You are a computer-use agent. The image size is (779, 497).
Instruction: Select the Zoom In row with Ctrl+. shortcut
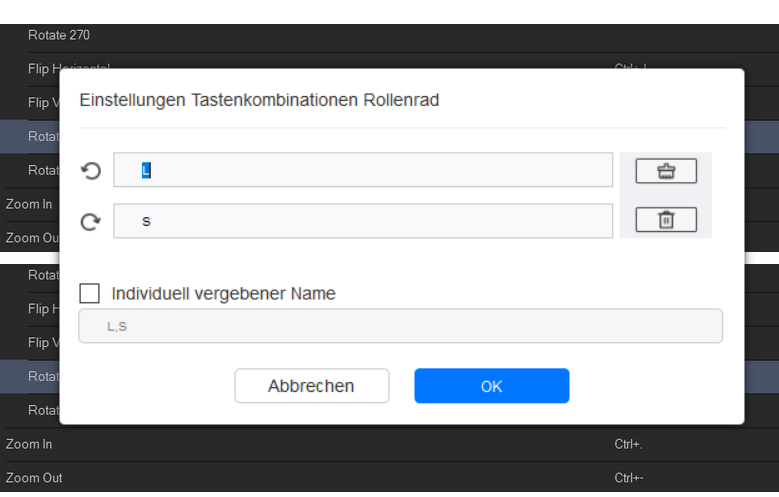[300, 444]
